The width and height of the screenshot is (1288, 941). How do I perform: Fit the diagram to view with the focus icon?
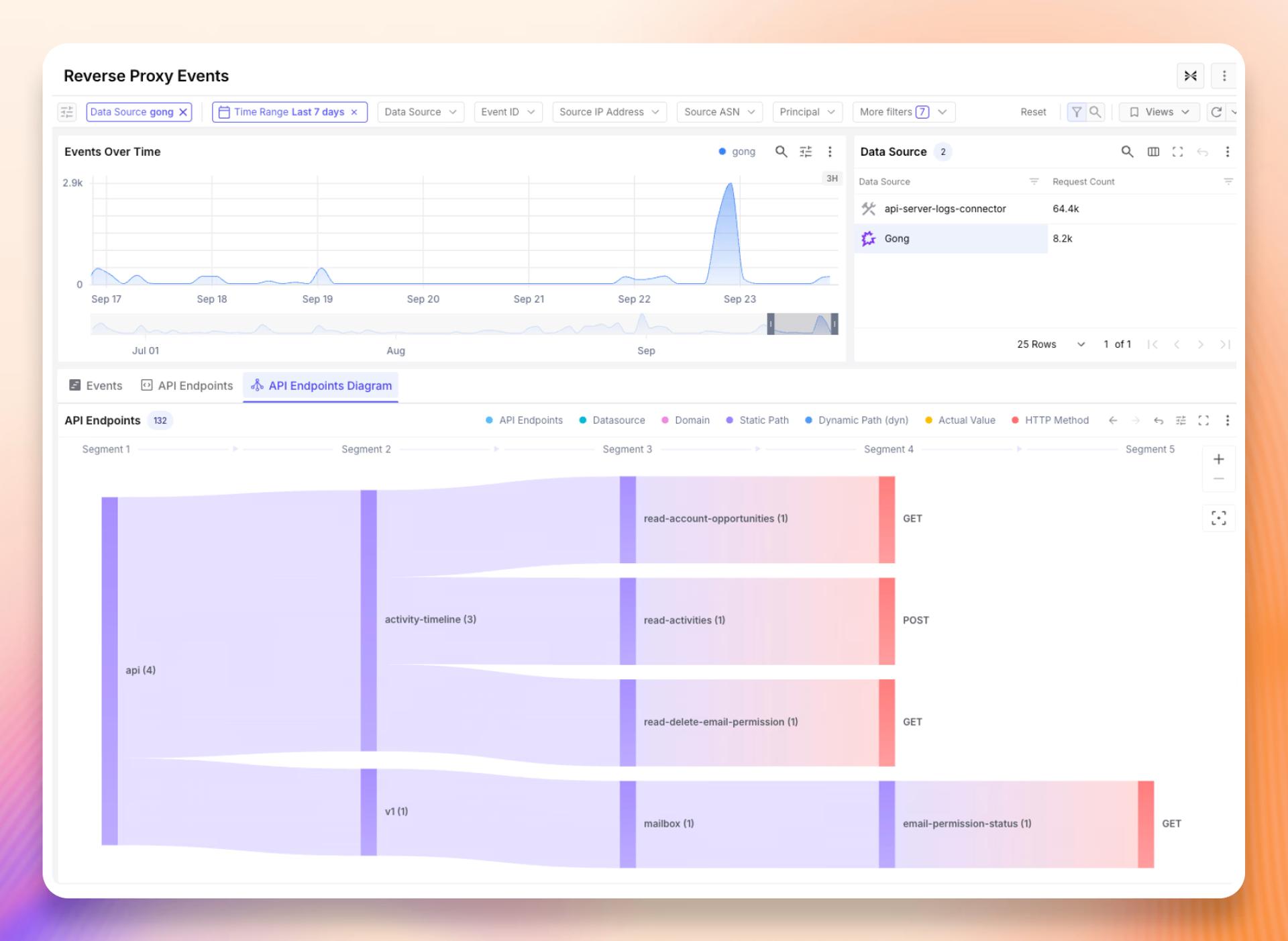pos(1219,518)
